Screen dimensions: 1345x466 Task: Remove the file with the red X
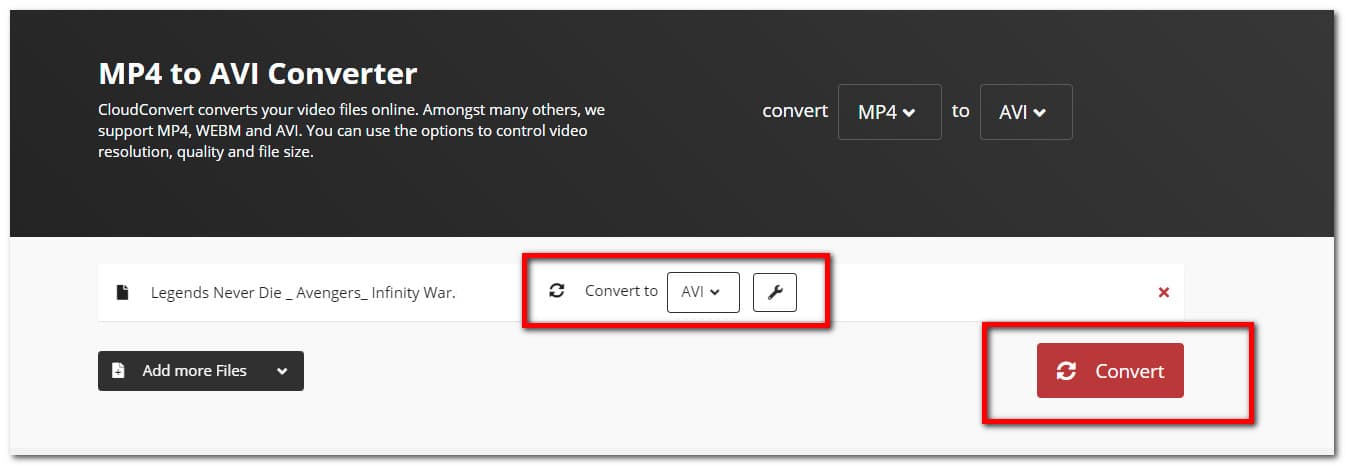point(1163,292)
